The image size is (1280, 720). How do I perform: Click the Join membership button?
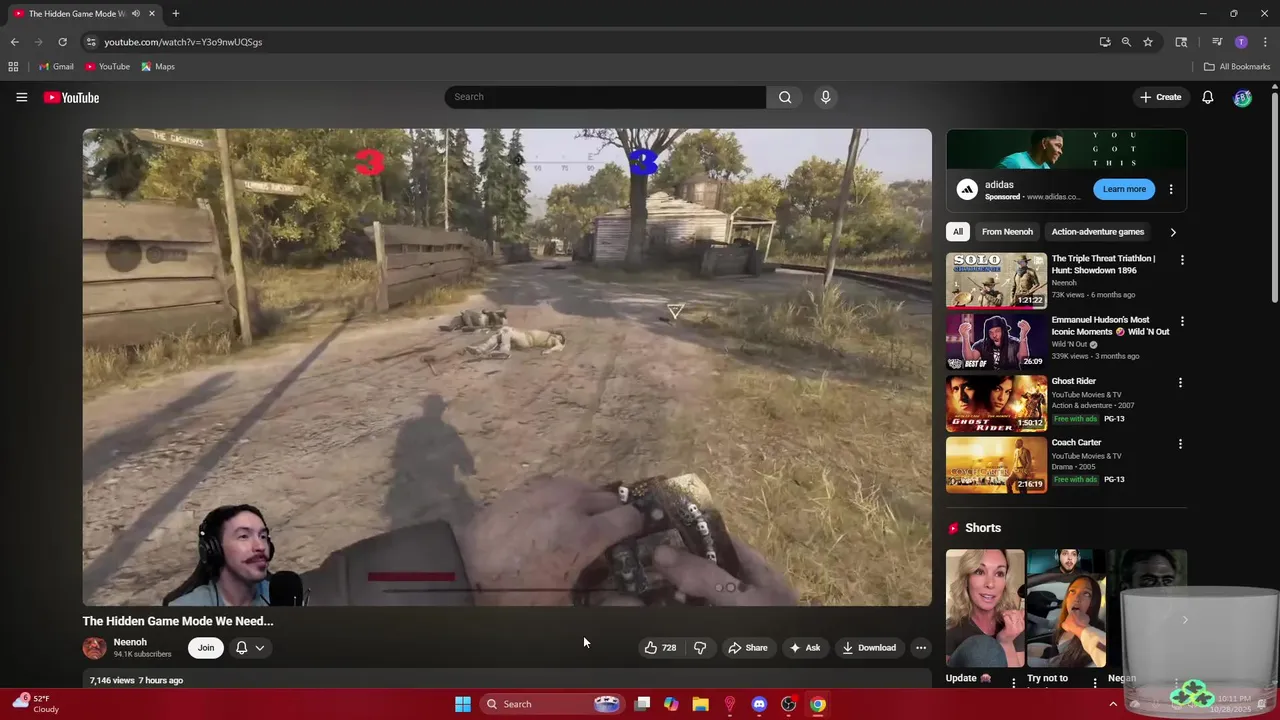[206, 648]
